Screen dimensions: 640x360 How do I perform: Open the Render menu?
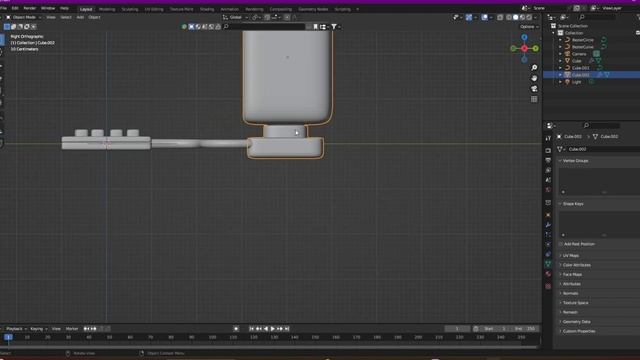(x=29, y=8)
